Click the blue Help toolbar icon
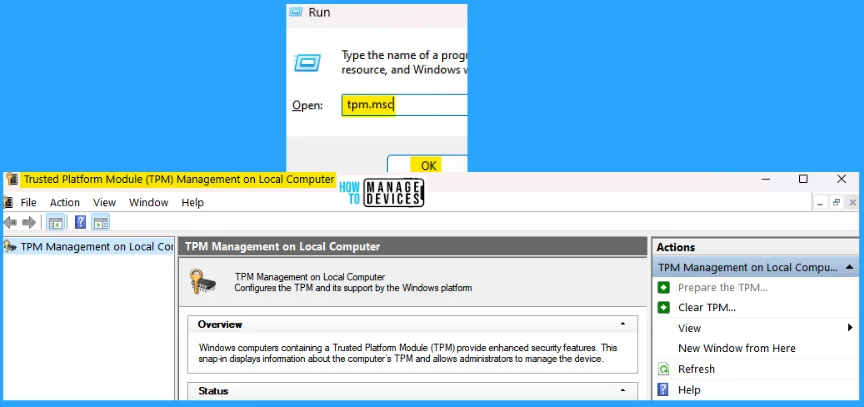864x407 pixels. pyautogui.click(x=80, y=223)
